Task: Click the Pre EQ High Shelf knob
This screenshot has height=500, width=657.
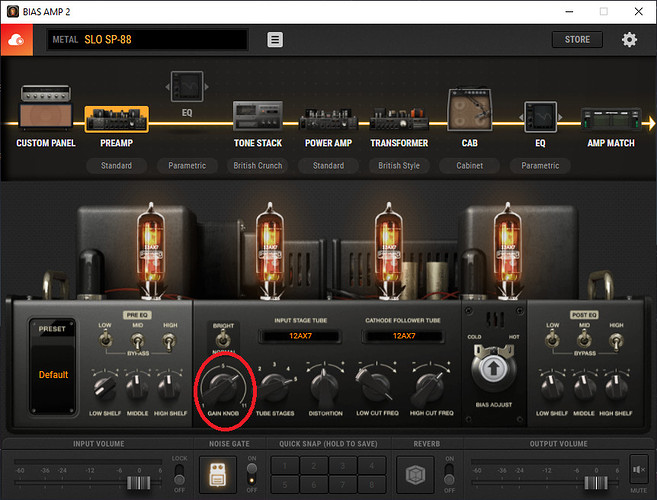Action: click(169, 386)
